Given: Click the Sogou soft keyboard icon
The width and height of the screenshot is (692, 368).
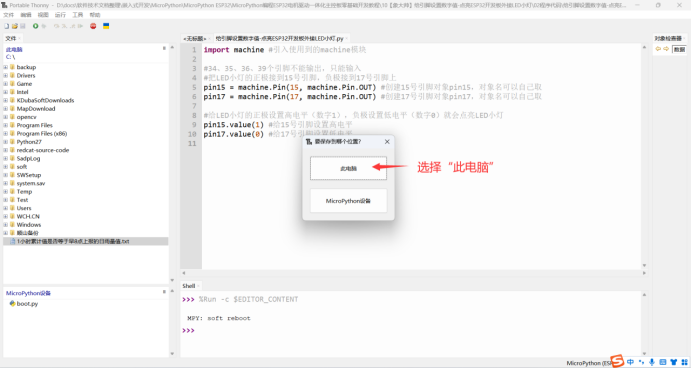Looking at the screenshot, I should (x=662, y=362).
